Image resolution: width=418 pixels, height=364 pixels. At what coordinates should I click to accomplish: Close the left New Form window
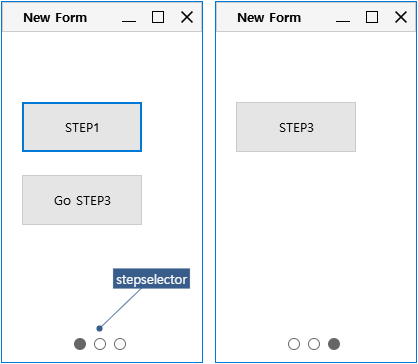click(x=187, y=17)
